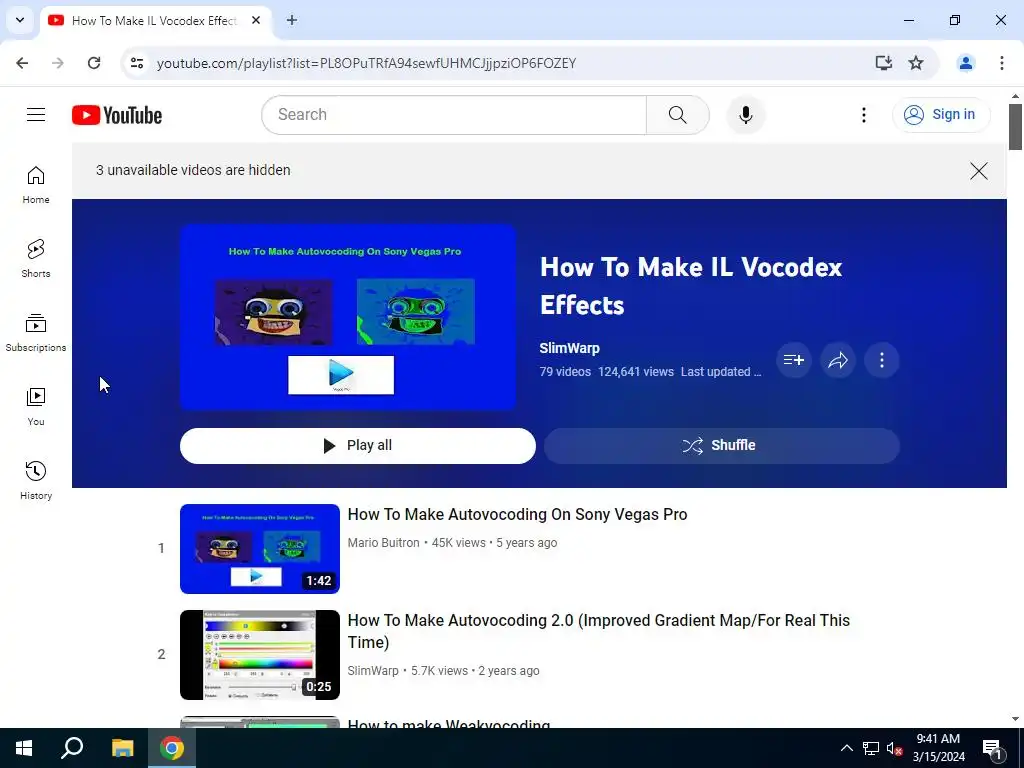Click page vertical scrollbar thumb
Image resolution: width=1024 pixels, height=768 pixels.
[1015, 126]
